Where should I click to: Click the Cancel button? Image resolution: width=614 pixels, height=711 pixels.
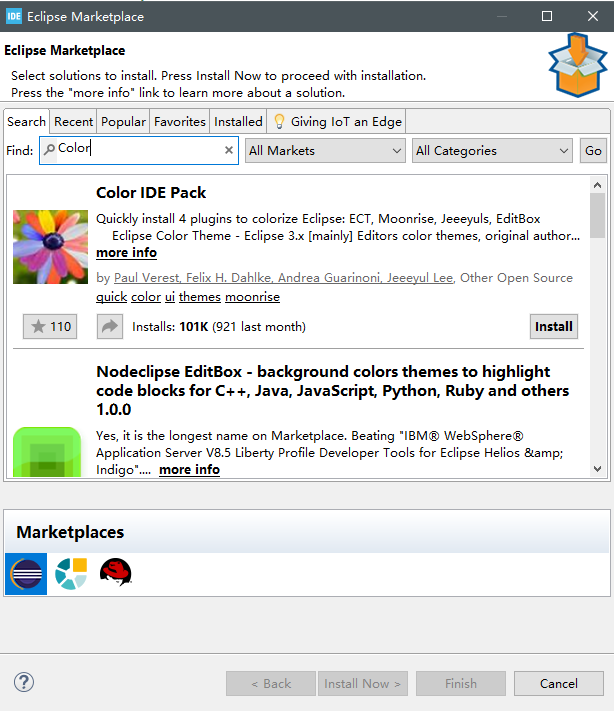[559, 683]
